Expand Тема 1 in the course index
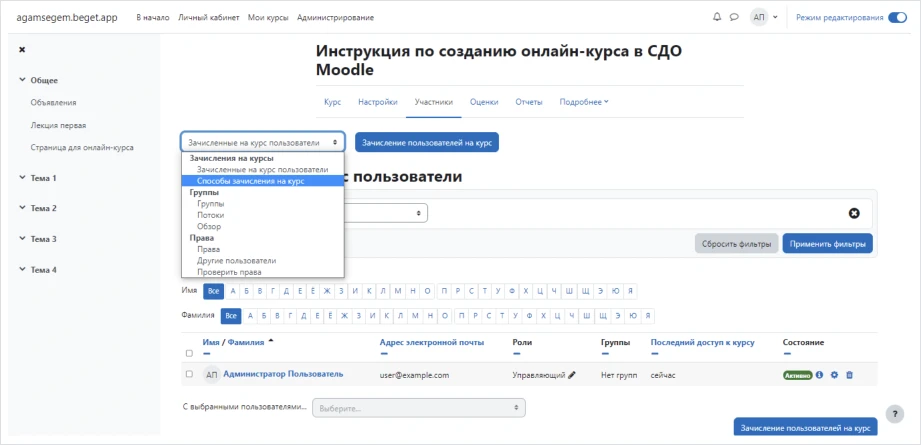The width and height of the screenshot is (921, 445). (22, 177)
